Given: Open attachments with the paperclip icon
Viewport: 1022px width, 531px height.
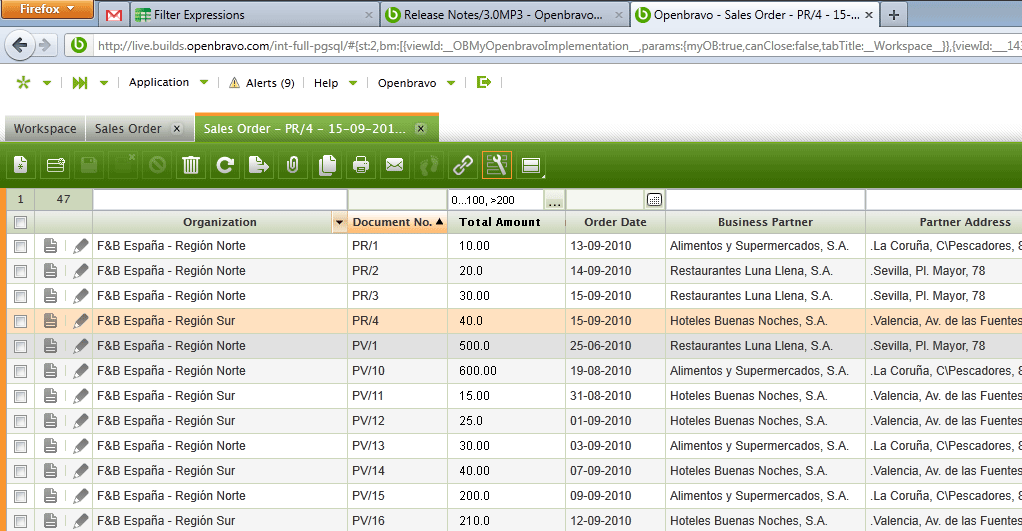Looking at the screenshot, I should [x=292, y=165].
